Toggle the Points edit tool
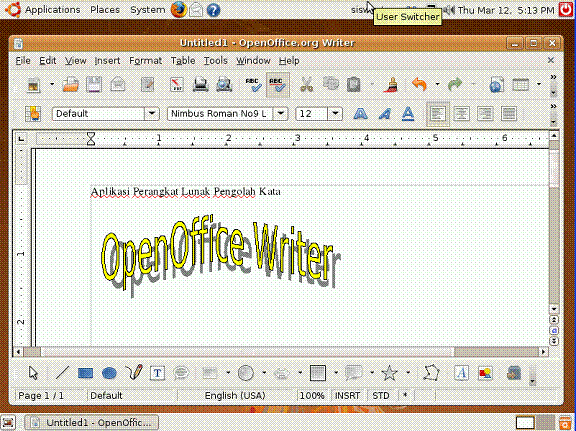This screenshot has width=576, height=431. tap(431, 373)
